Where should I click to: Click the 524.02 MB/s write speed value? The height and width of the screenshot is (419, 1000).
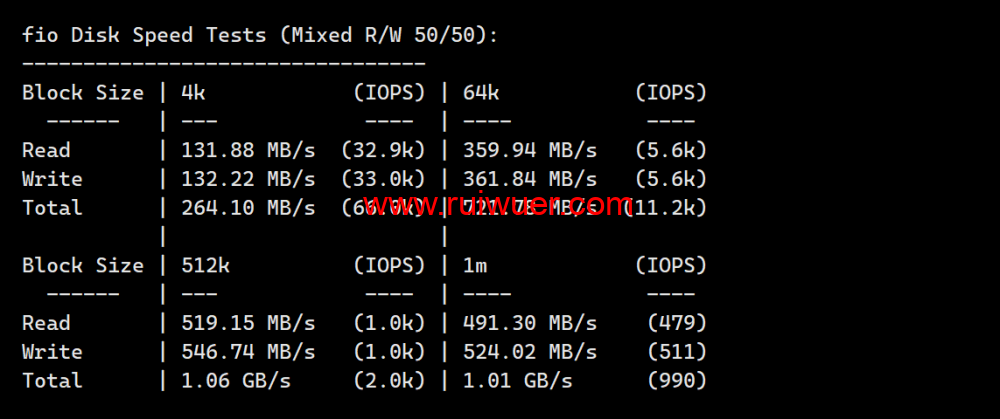[x=530, y=353]
